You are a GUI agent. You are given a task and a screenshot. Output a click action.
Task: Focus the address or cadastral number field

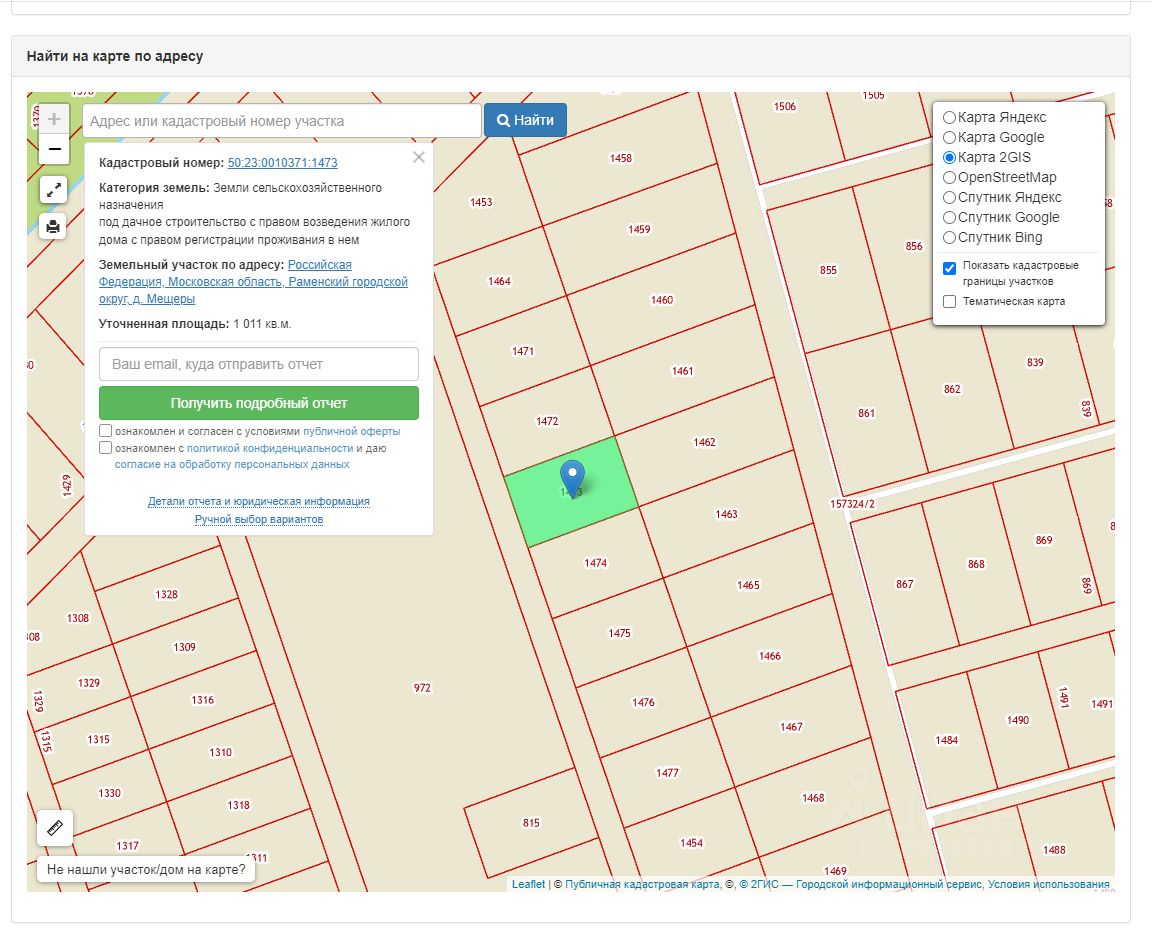click(282, 120)
